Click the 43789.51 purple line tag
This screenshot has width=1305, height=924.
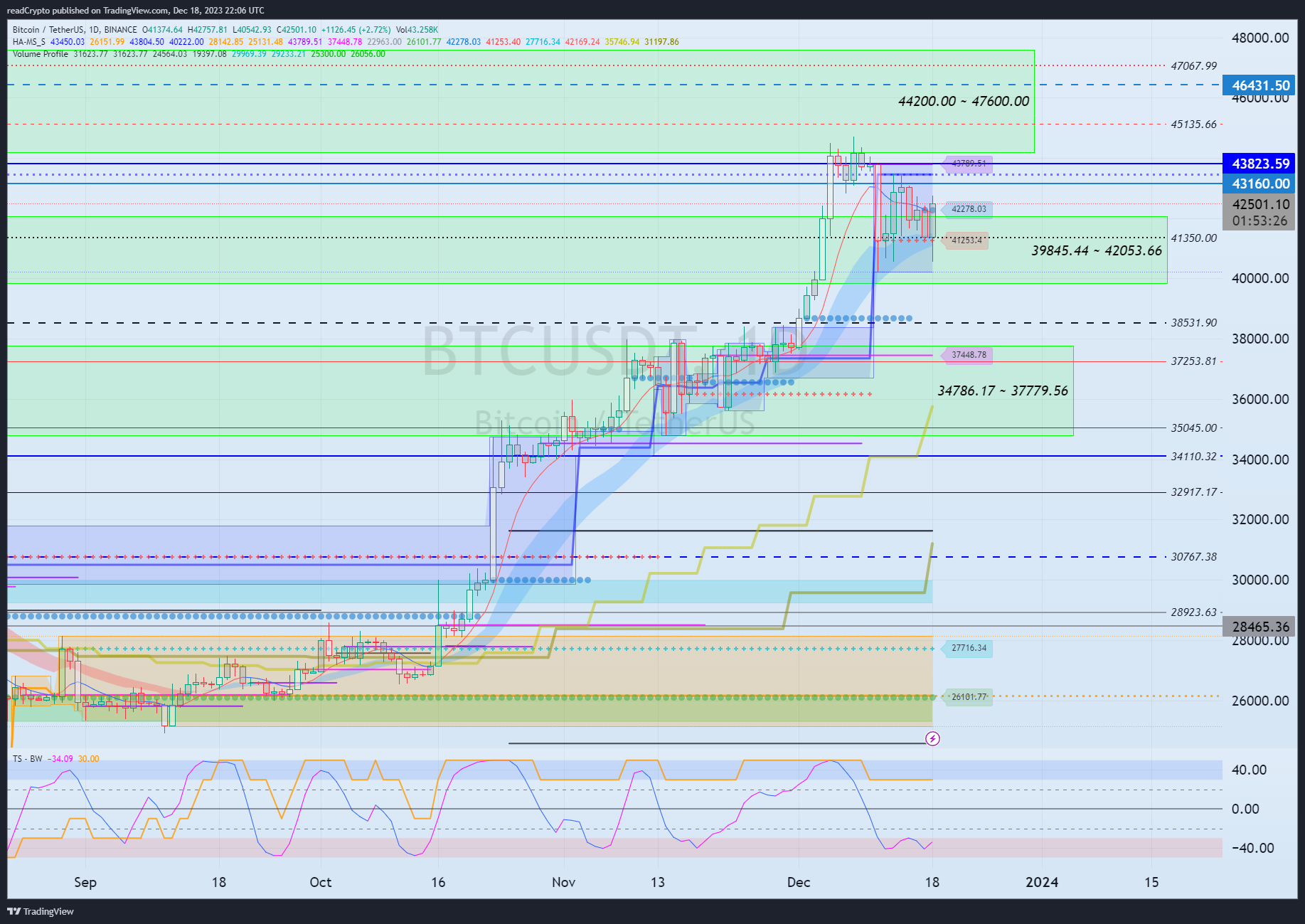click(x=966, y=164)
